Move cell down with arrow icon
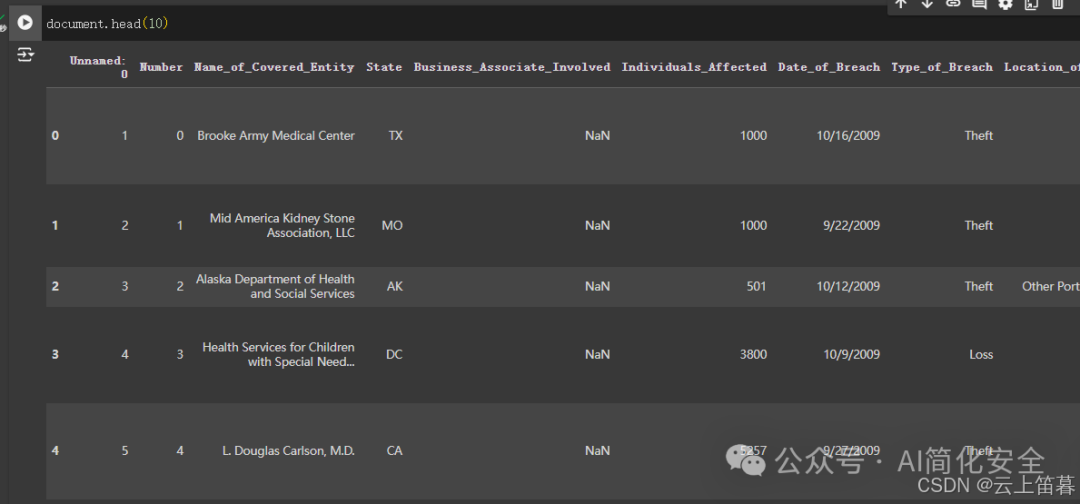Viewport: 1080px width, 504px height. (x=927, y=3)
